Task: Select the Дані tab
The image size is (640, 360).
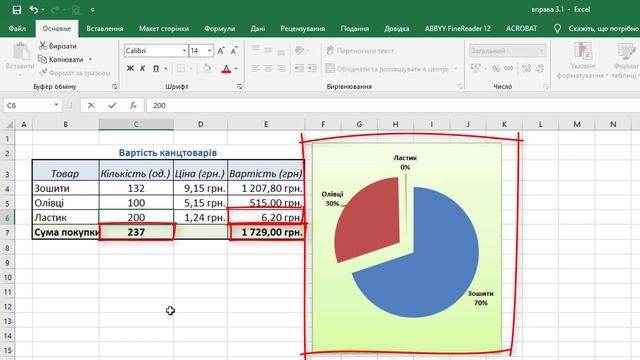Action: pos(258,29)
